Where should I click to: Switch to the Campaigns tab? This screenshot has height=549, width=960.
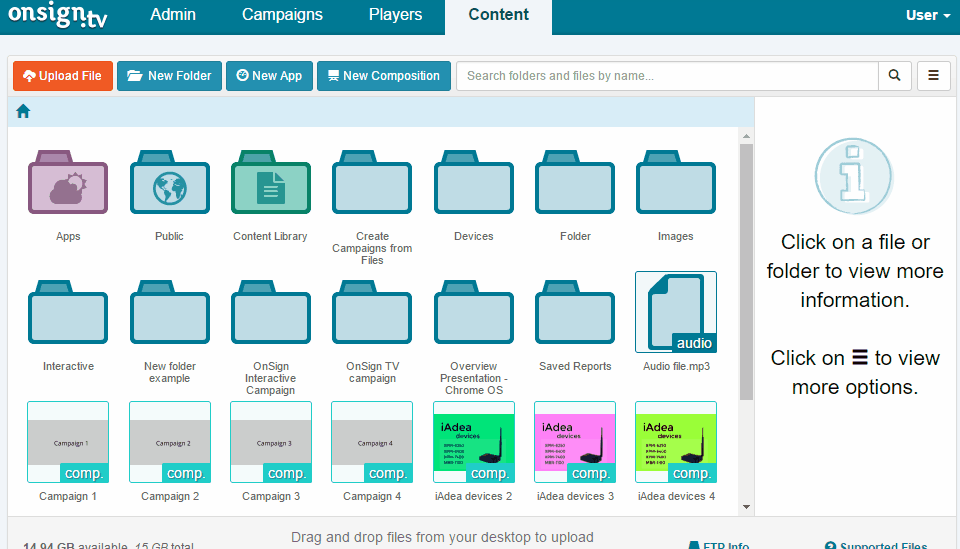(282, 15)
